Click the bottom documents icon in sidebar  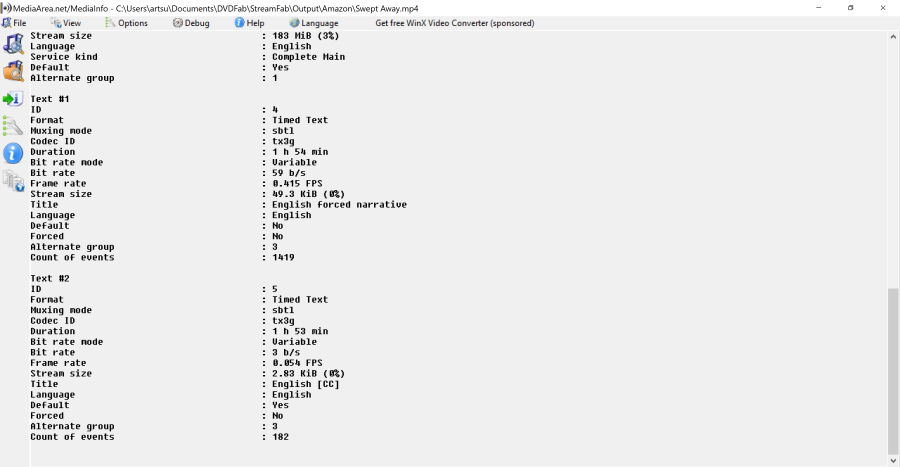point(13,180)
